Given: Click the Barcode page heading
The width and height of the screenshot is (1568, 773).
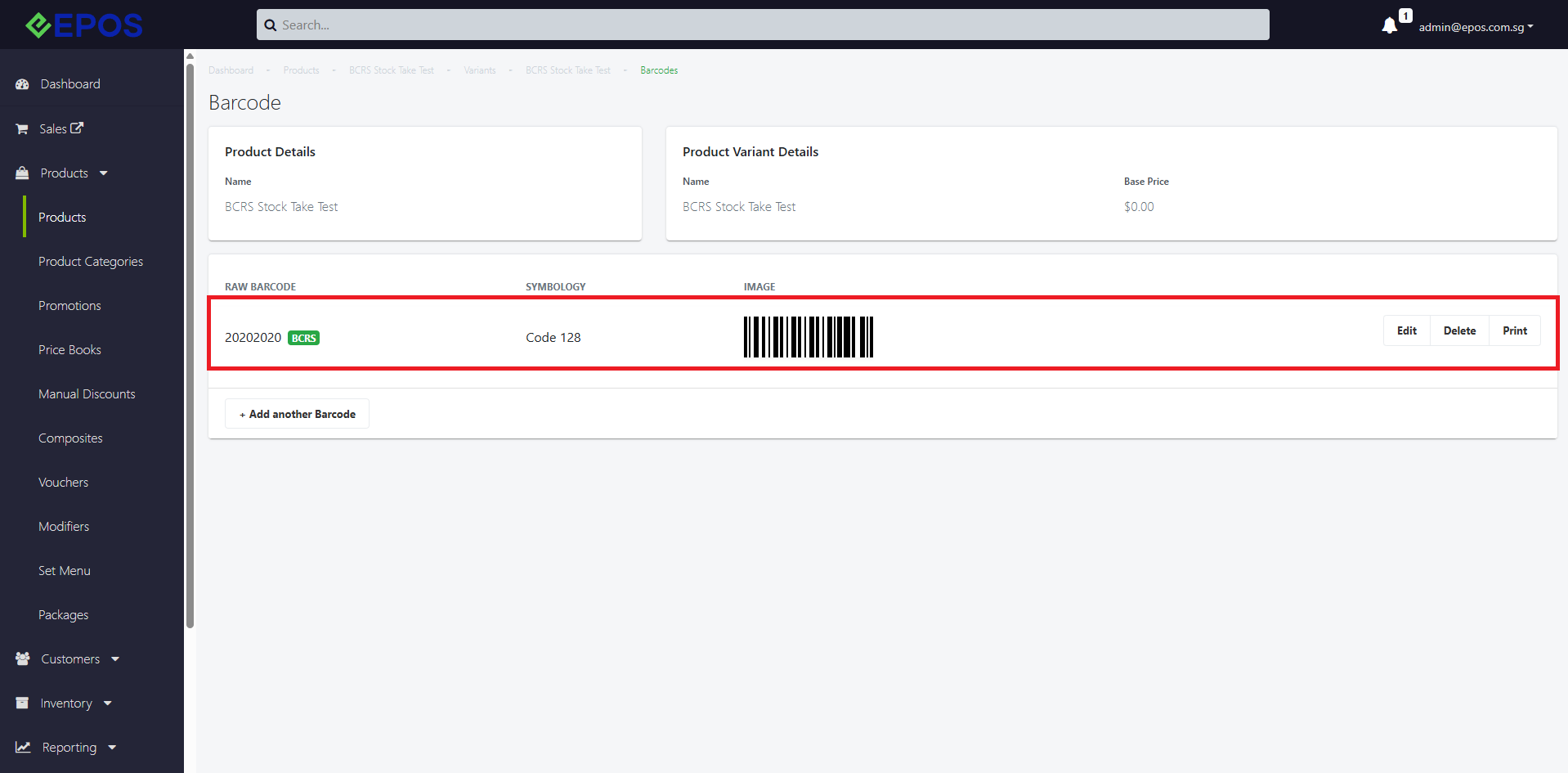Looking at the screenshot, I should point(244,102).
